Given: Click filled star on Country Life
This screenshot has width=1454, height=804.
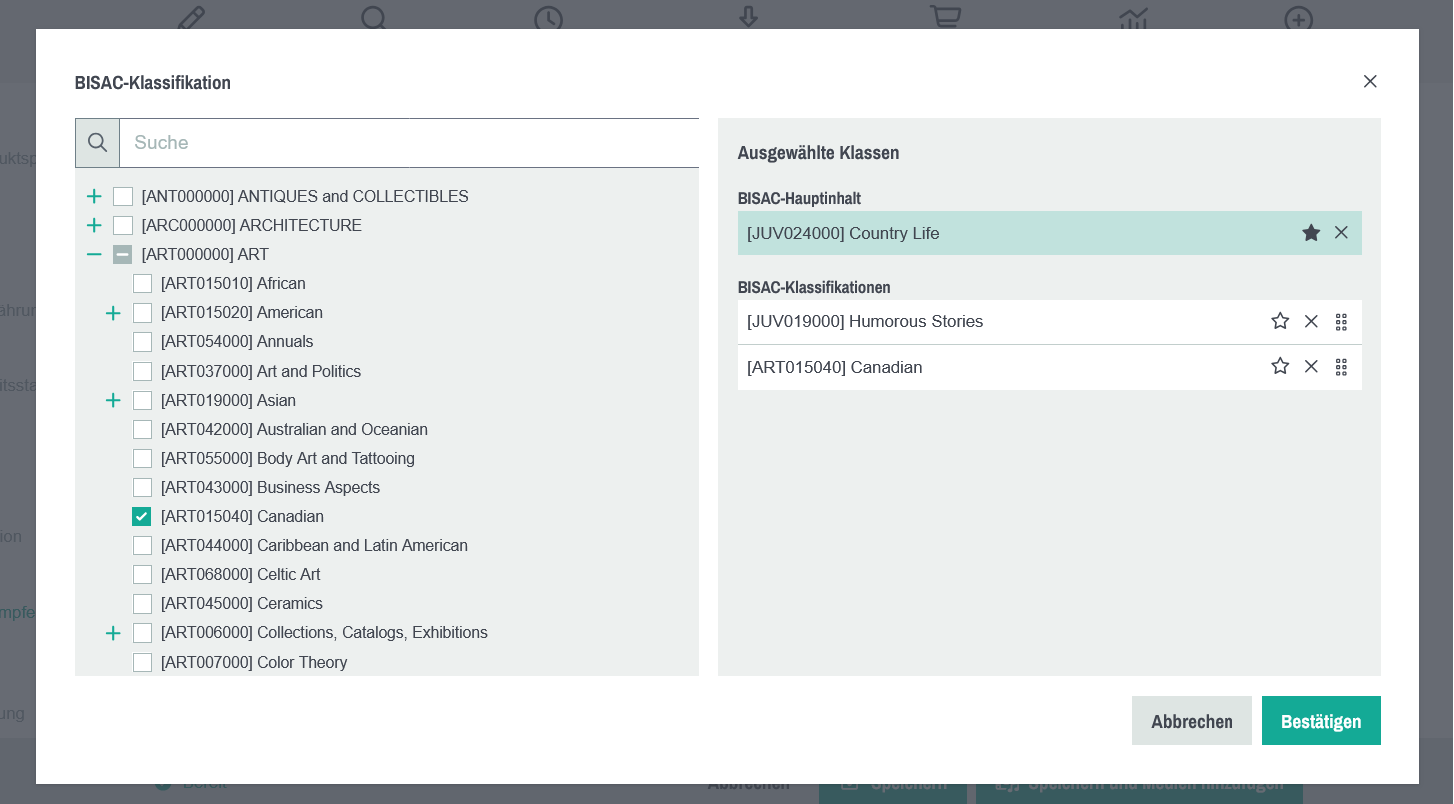Looking at the screenshot, I should coord(1311,233).
